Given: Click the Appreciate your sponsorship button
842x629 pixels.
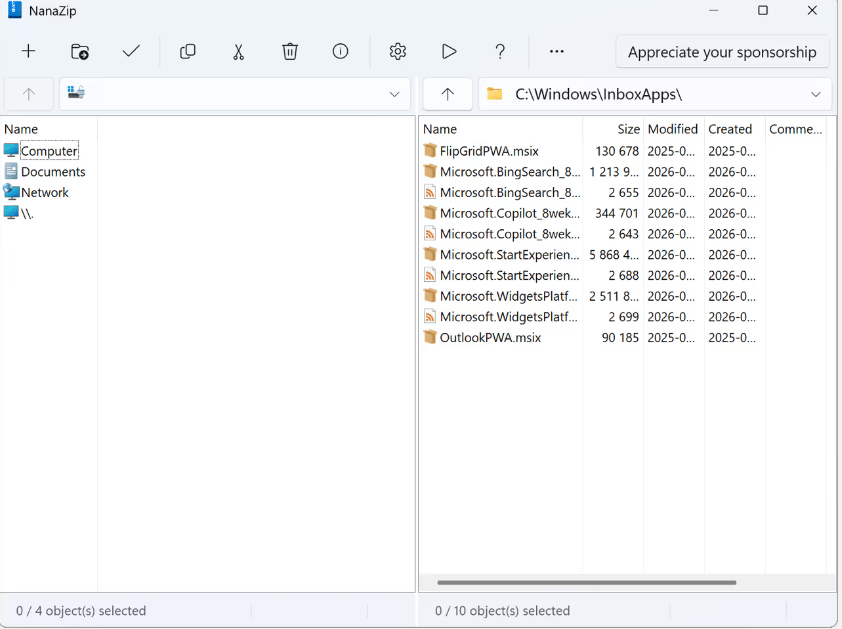Looking at the screenshot, I should pyautogui.click(x=722, y=52).
